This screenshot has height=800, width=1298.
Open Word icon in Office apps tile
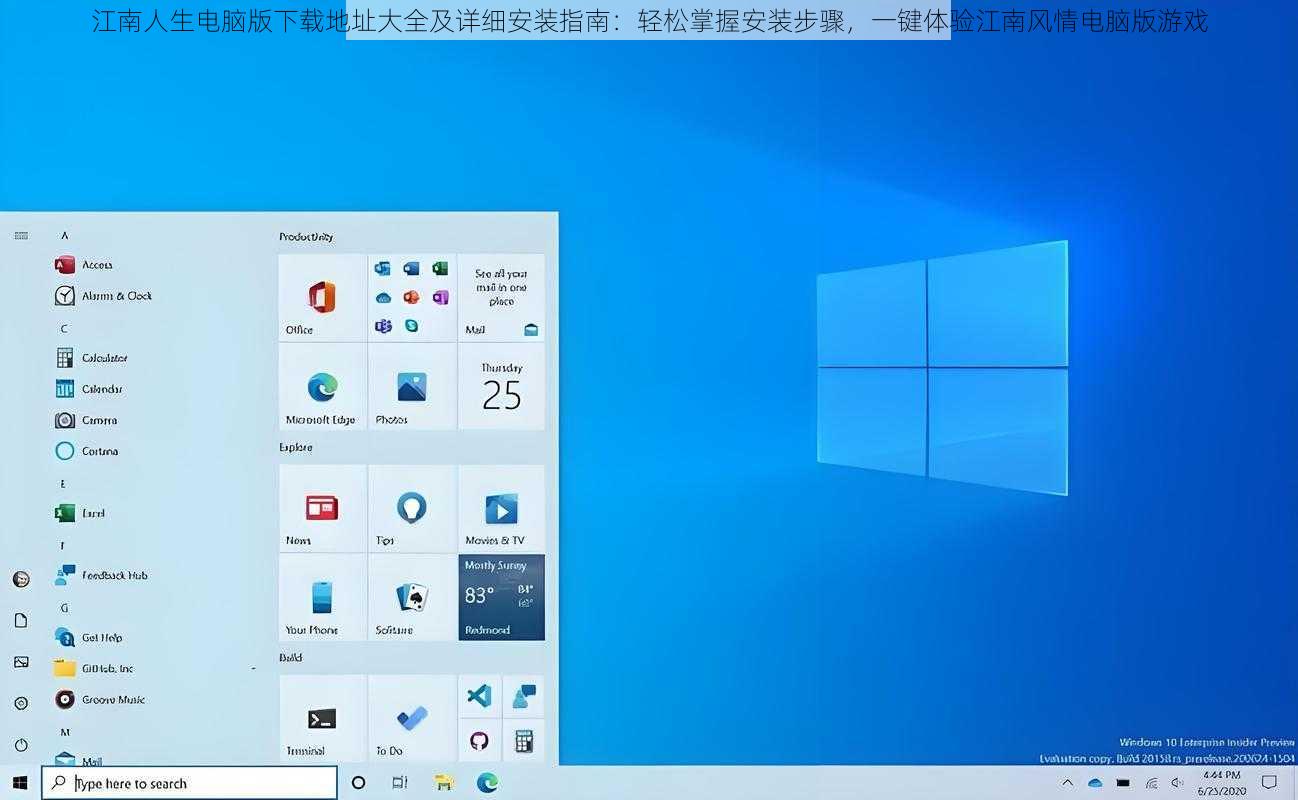tap(411, 268)
